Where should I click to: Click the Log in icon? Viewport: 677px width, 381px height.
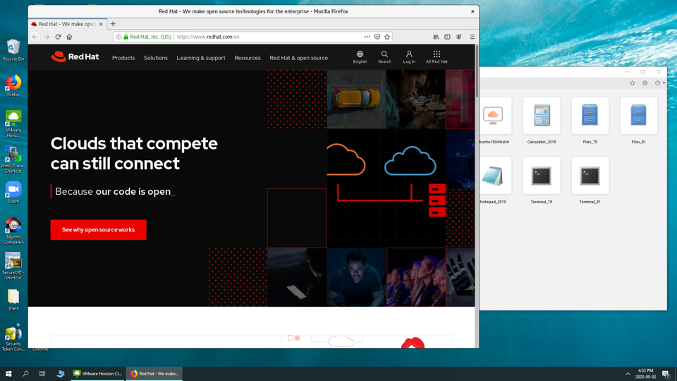click(409, 57)
